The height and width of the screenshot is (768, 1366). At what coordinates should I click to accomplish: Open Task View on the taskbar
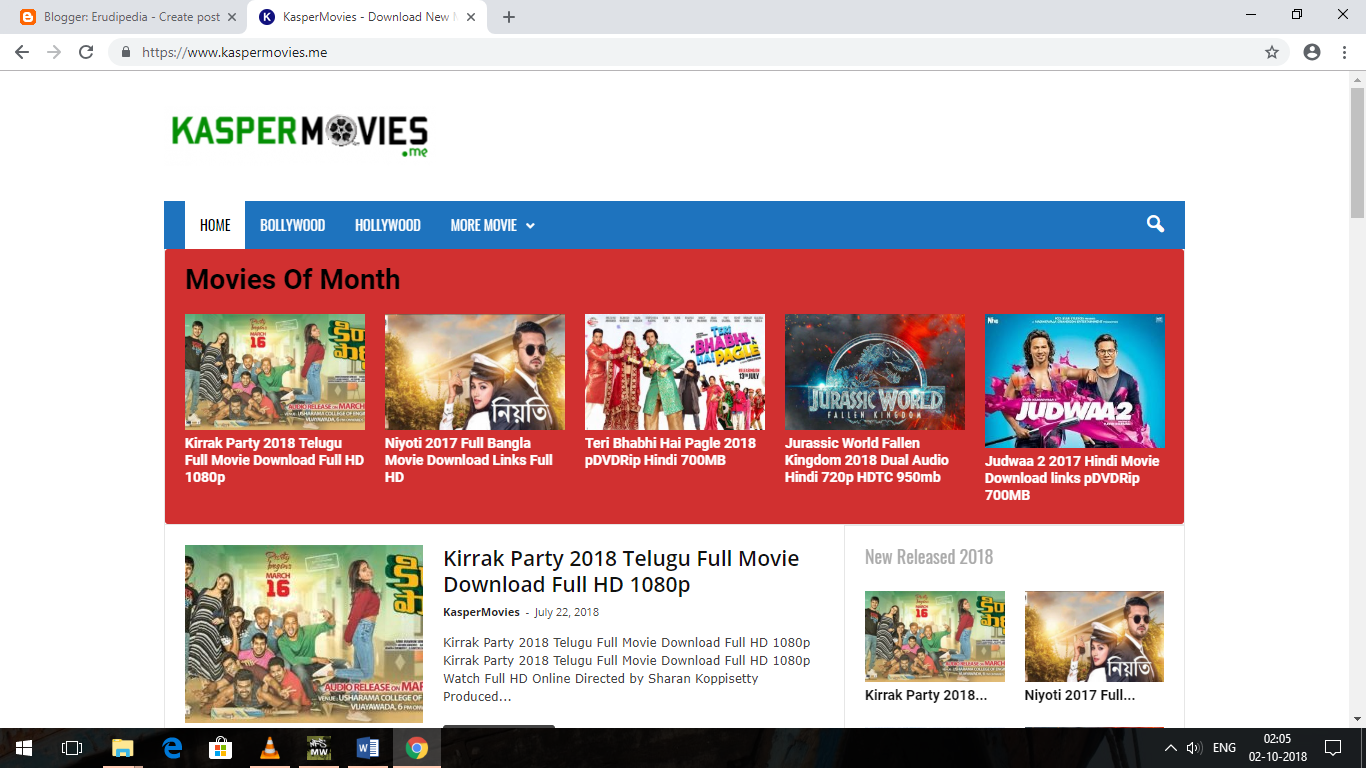coord(72,748)
